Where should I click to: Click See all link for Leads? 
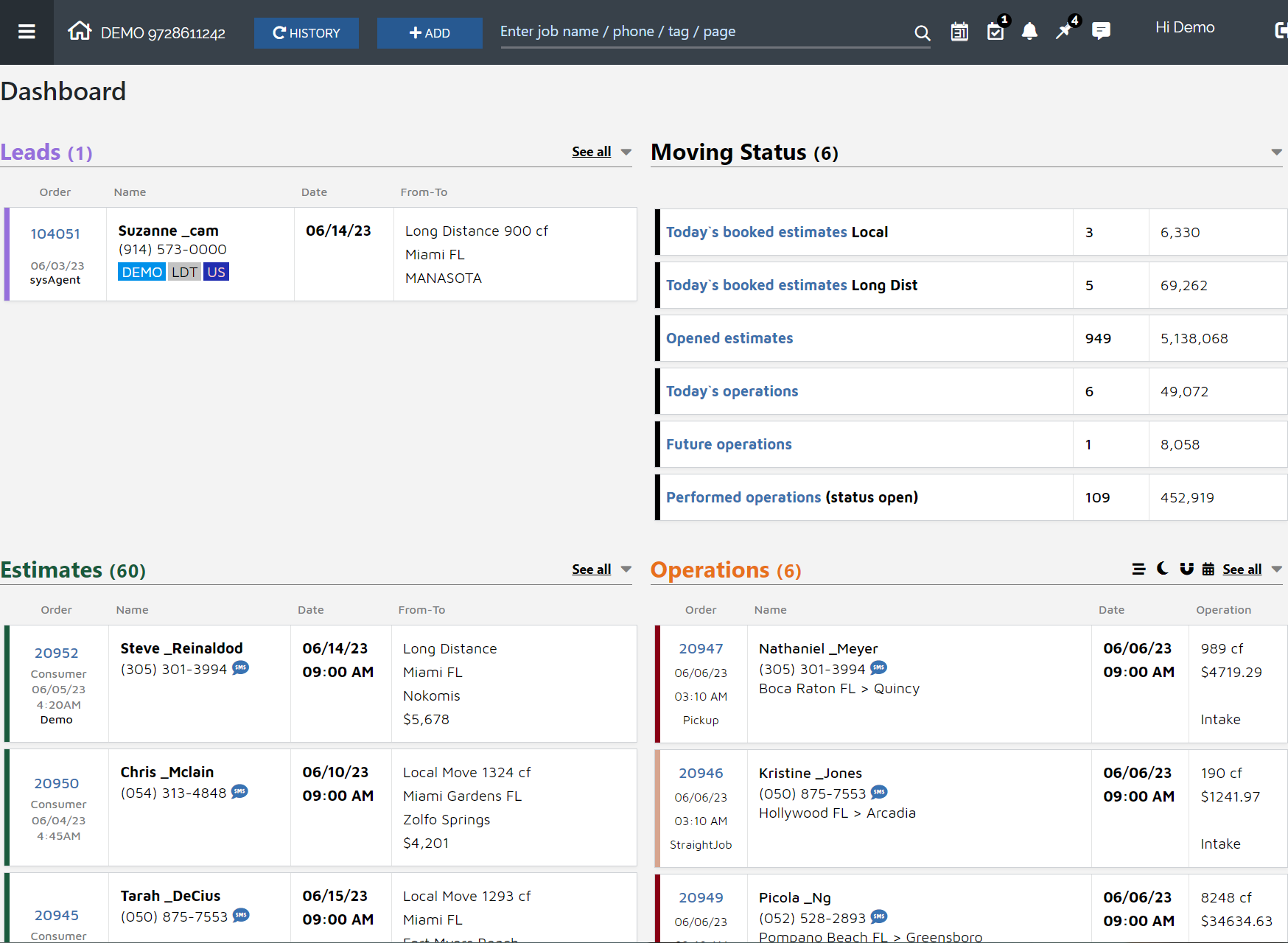(592, 152)
